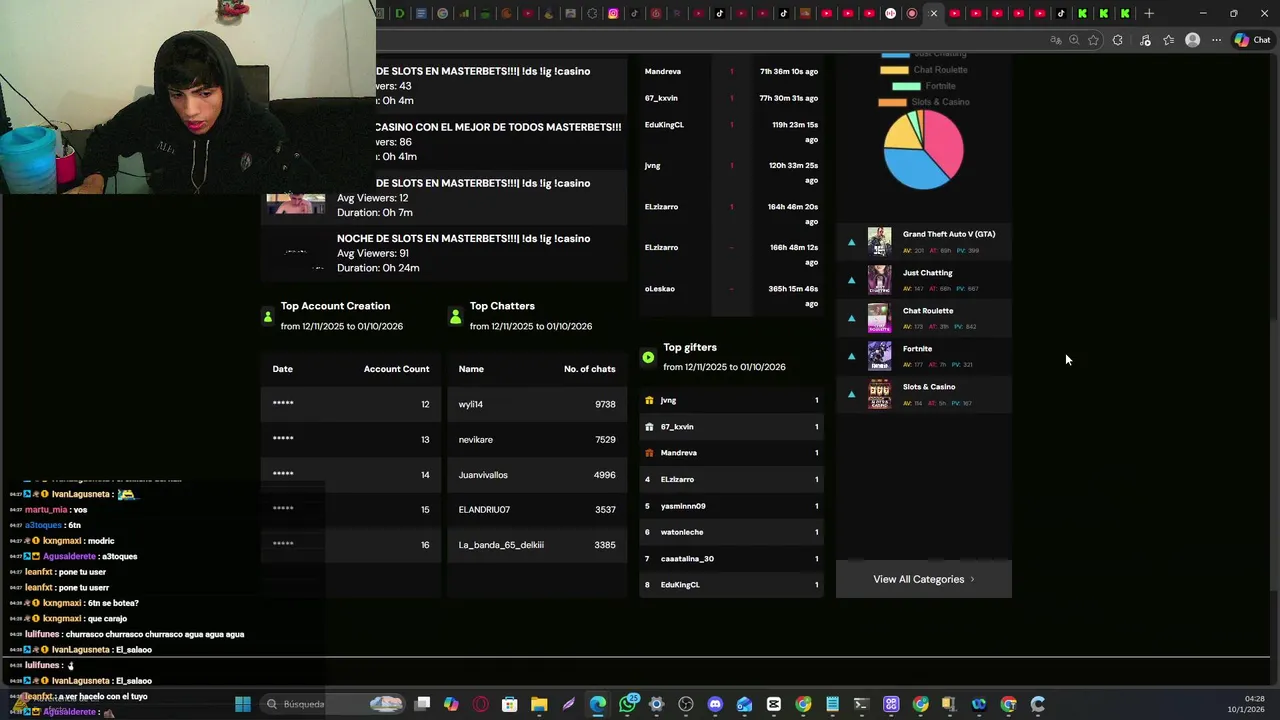Open the Grand Theft Auto V thumbnail
The image size is (1280, 720).
(879, 242)
